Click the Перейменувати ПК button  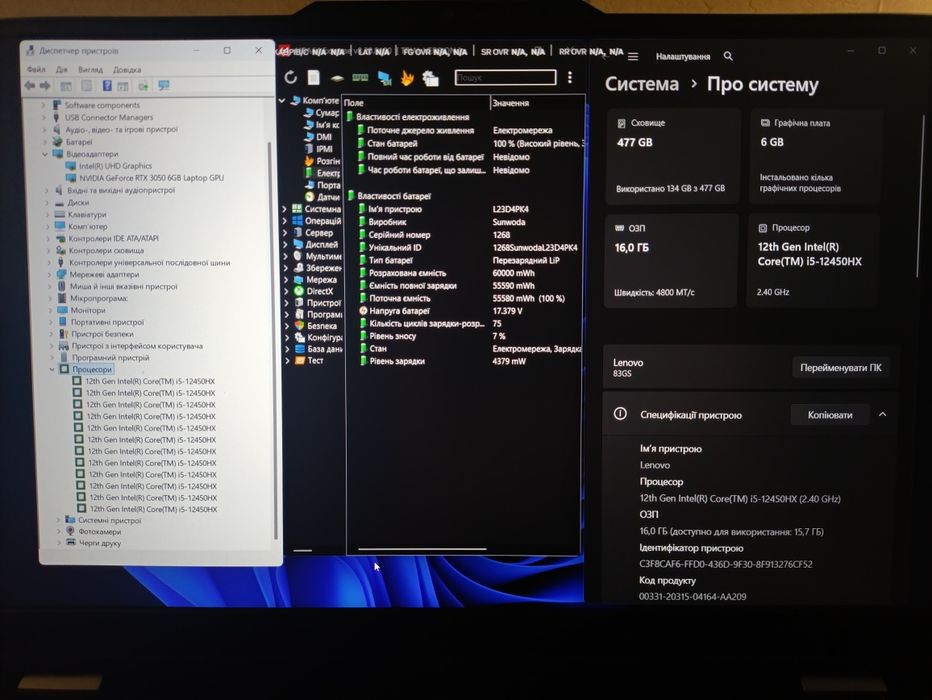click(x=840, y=368)
